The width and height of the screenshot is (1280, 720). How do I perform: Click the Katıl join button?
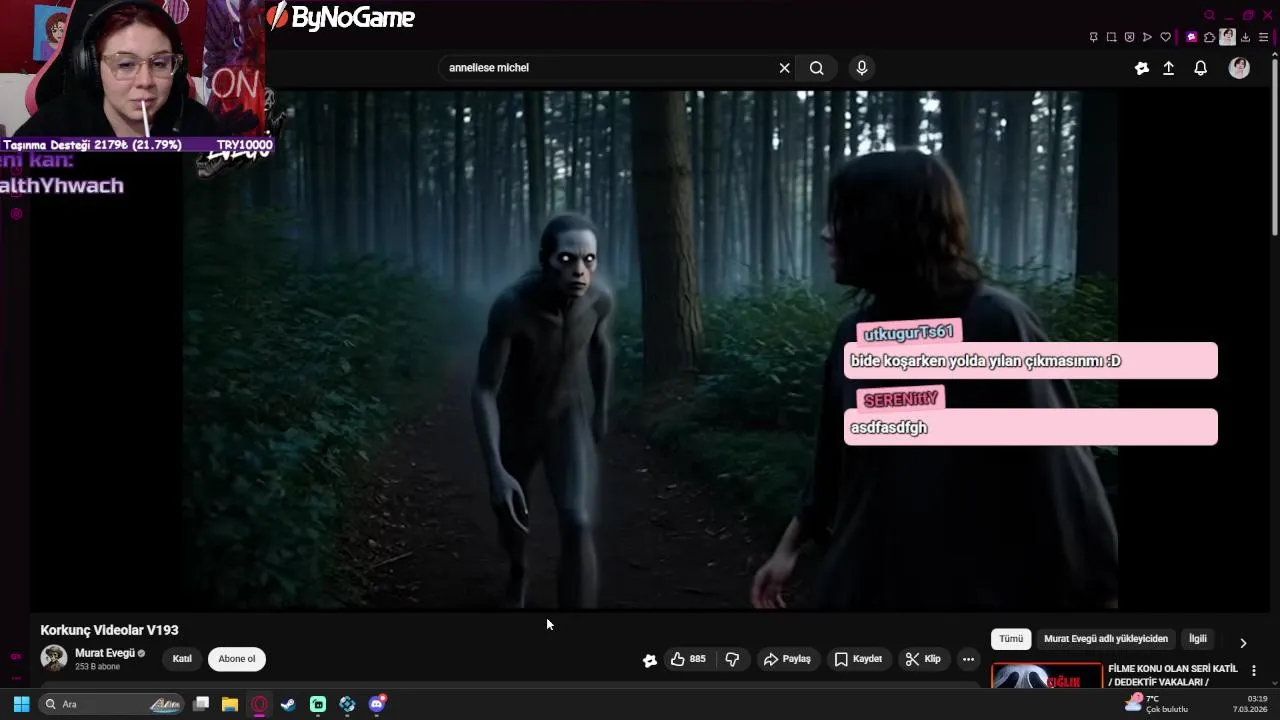tap(182, 659)
